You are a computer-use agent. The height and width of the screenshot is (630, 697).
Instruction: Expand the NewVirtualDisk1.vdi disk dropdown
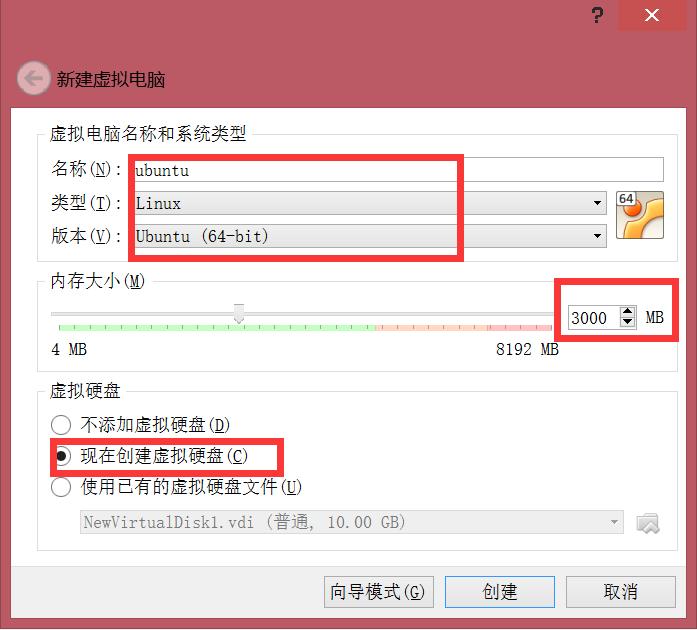click(614, 522)
